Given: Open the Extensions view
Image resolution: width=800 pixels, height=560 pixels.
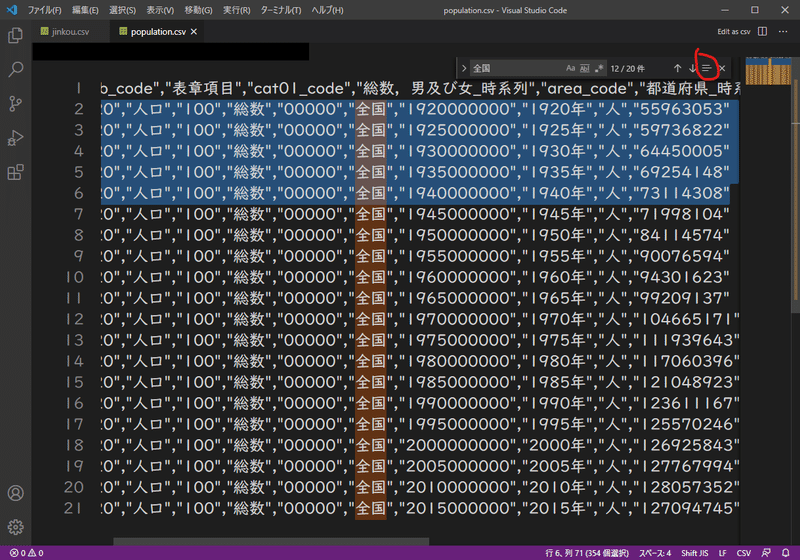Looking at the screenshot, I should (15, 172).
